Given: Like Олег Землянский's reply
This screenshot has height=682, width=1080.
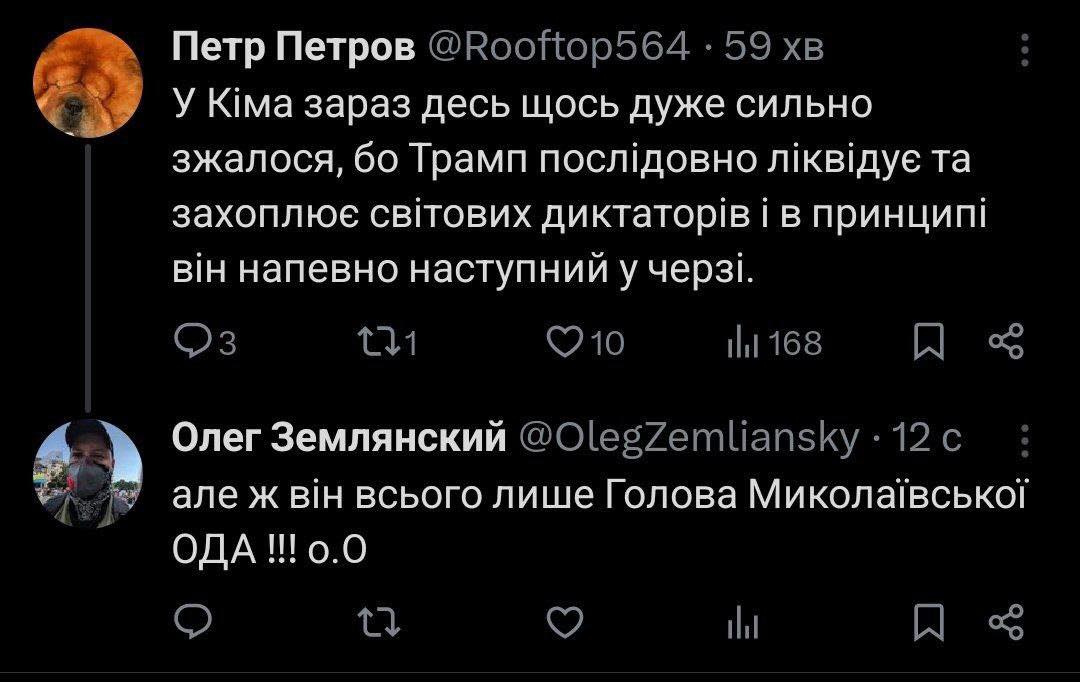Looking at the screenshot, I should tap(566, 624).
